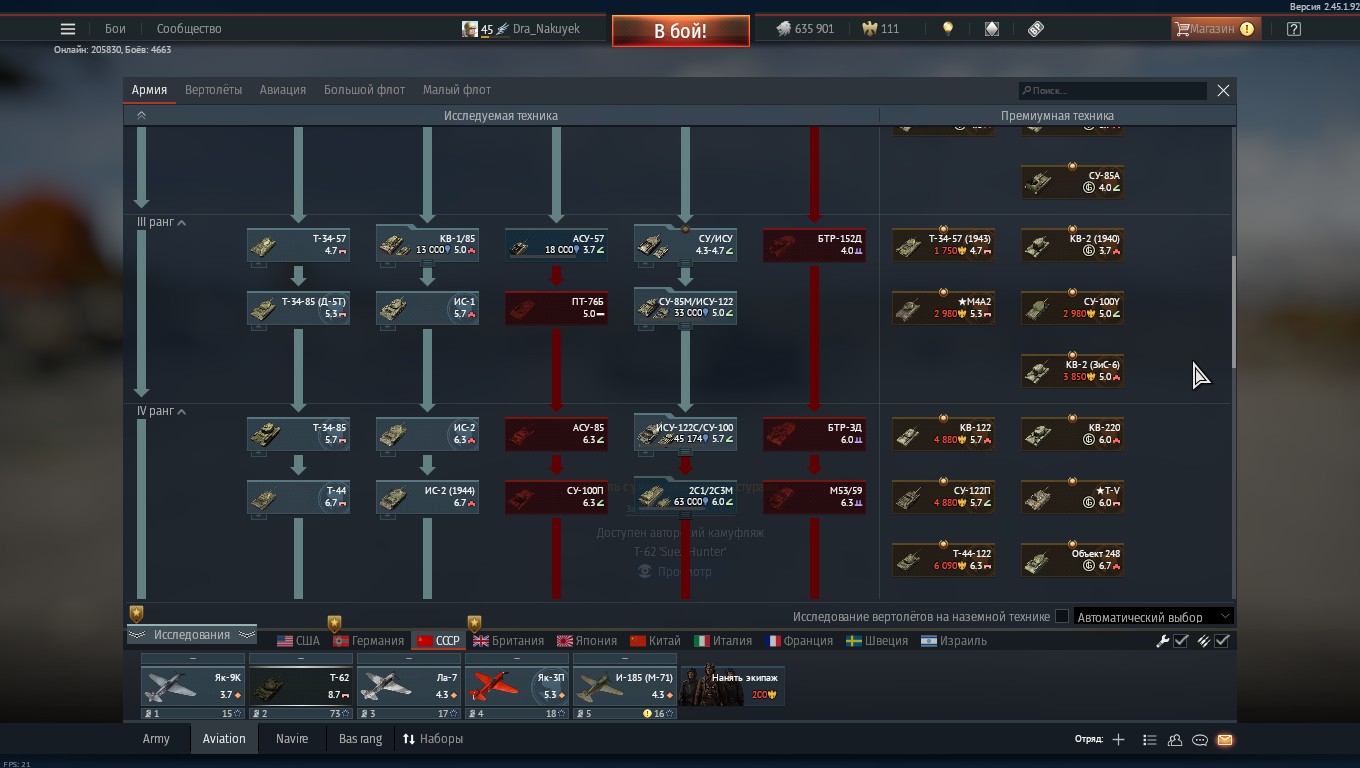Collapse the III ранг section

[161, 222]
